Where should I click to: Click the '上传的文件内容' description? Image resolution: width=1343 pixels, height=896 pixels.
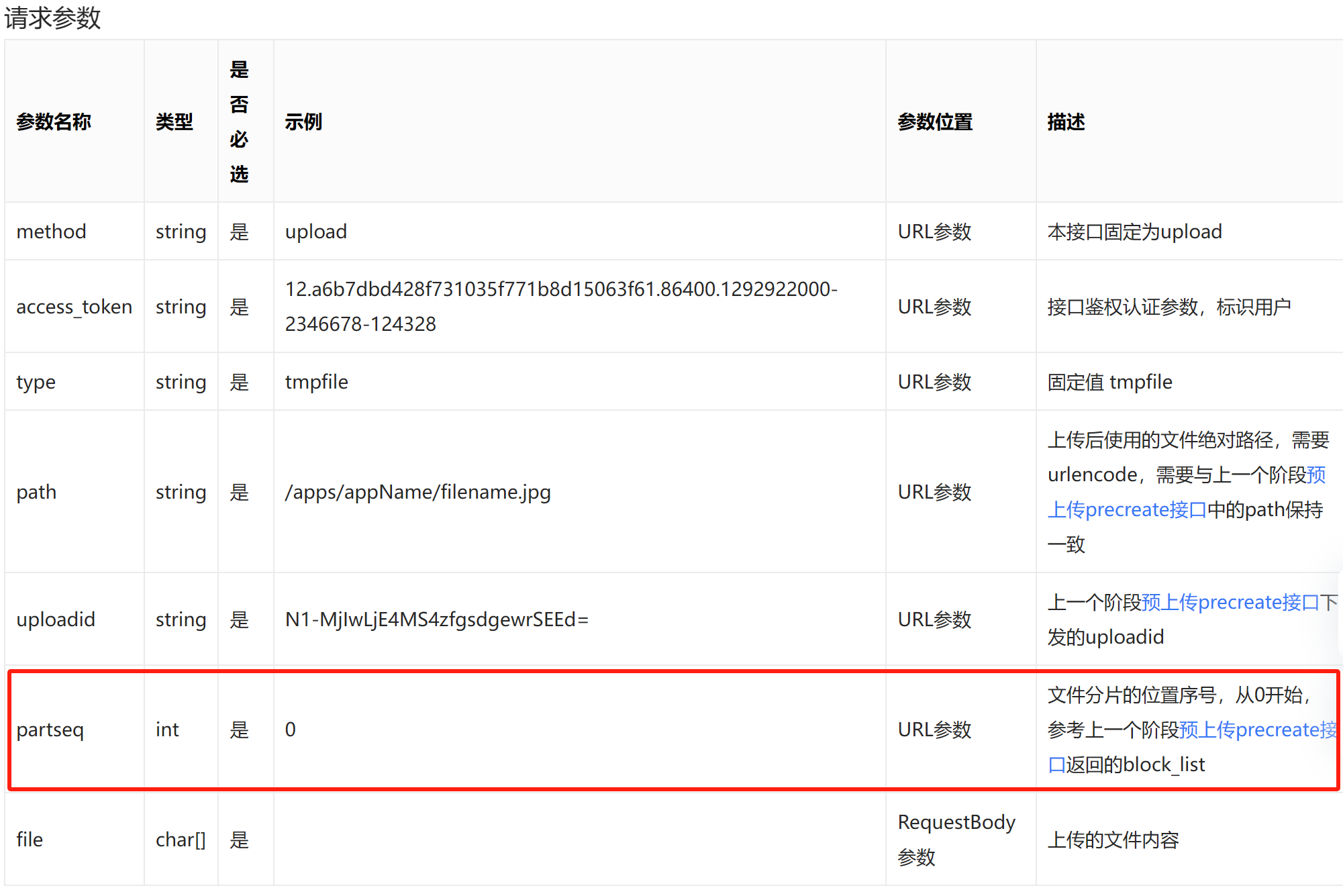click(1113, 840)
